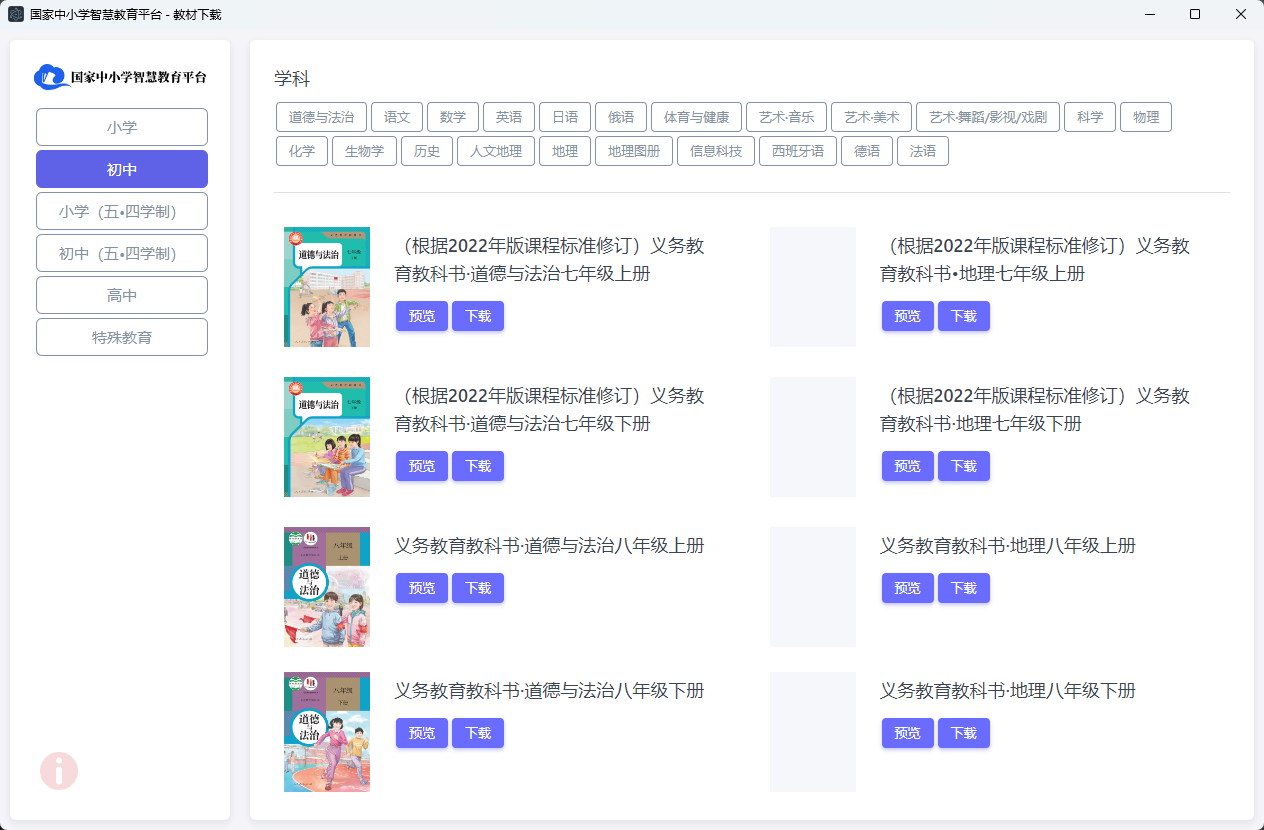This screenshot has width=1264, height=830.
Task: Select the 初中 education level
Action: point(122,169)
